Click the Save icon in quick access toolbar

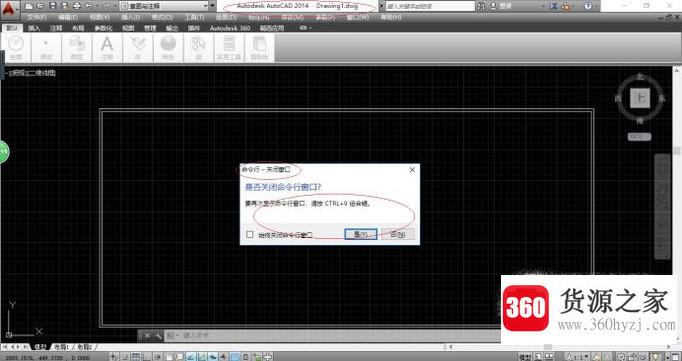53,6
